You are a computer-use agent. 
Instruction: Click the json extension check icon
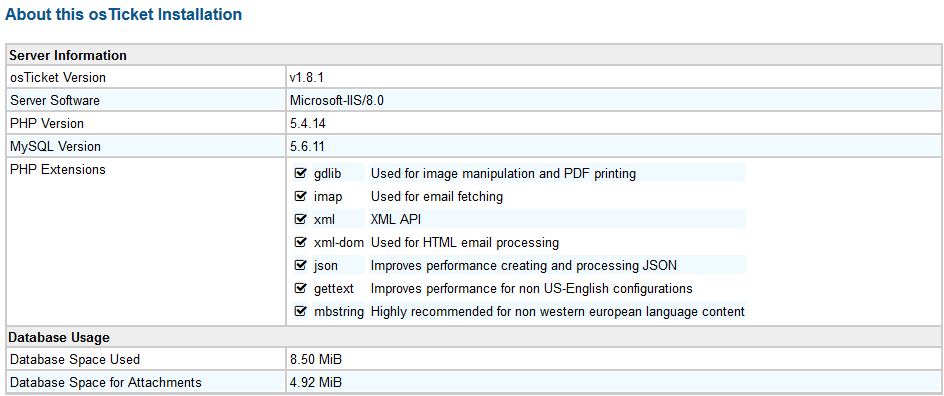pyautogui.click(x=300, y=265)
